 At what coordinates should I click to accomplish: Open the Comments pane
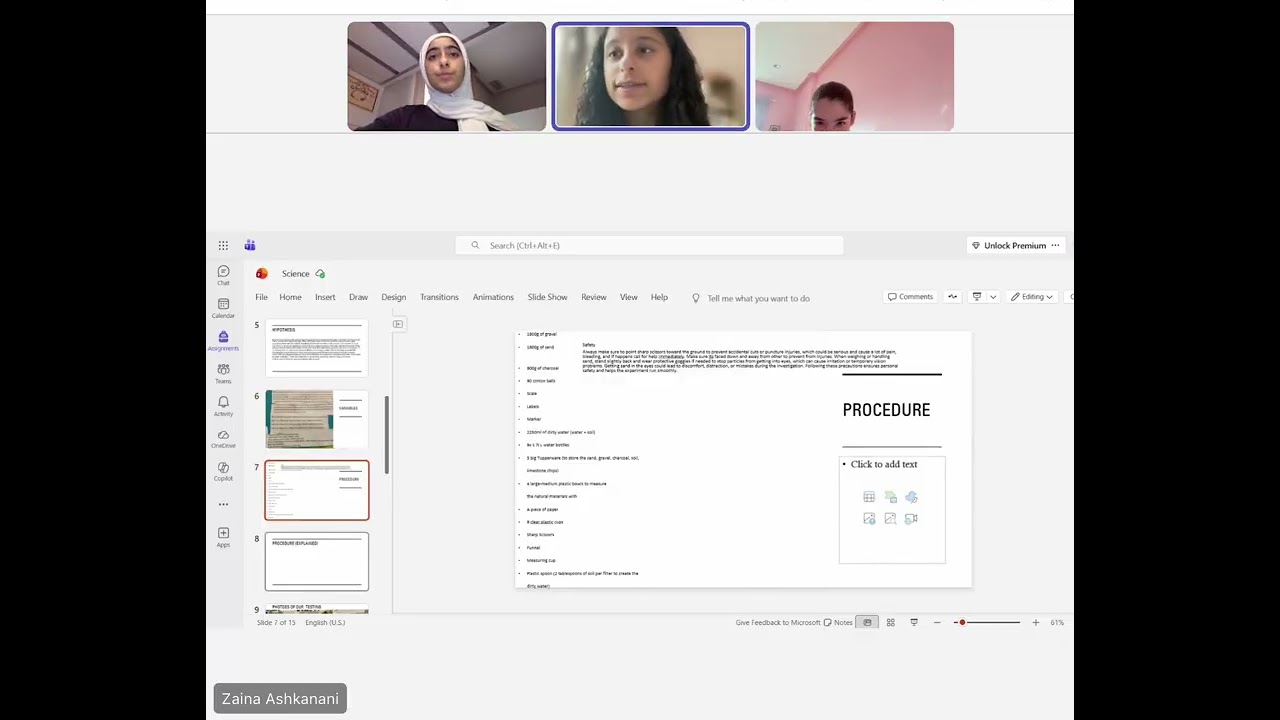click(910, 297)
